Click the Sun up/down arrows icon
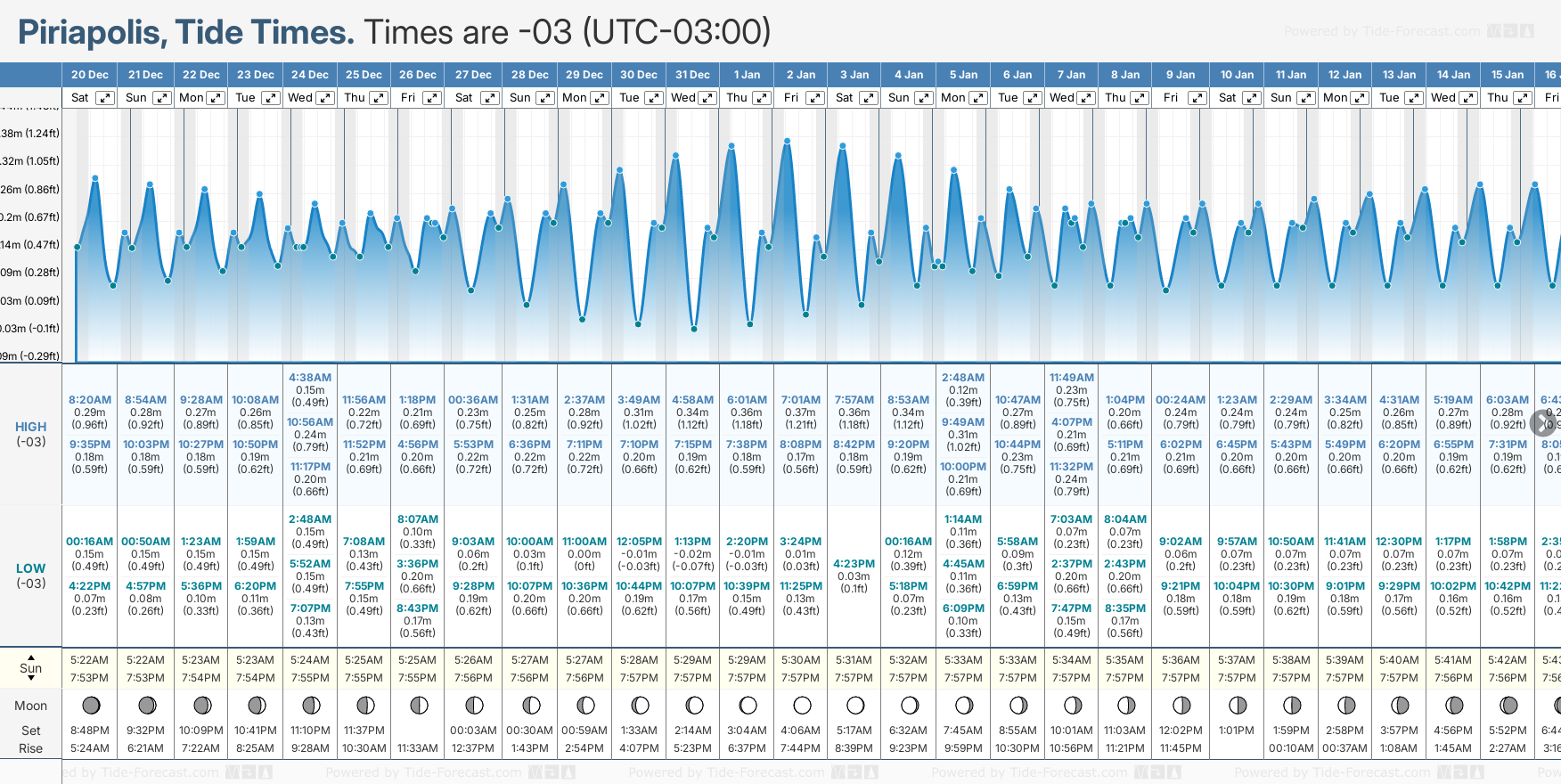1561x784 pixels. click(30, 668)
